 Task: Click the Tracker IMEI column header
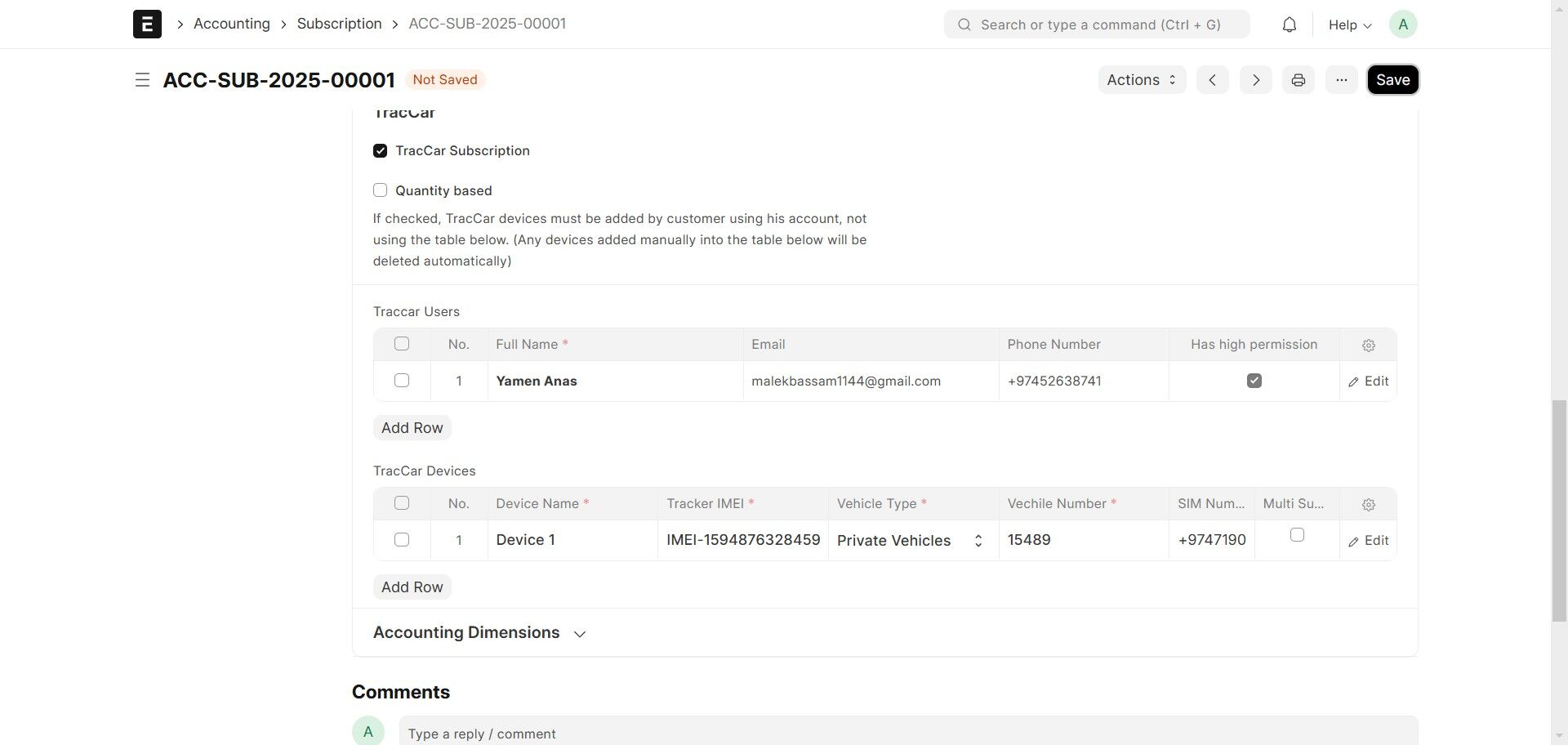[743, 504]
